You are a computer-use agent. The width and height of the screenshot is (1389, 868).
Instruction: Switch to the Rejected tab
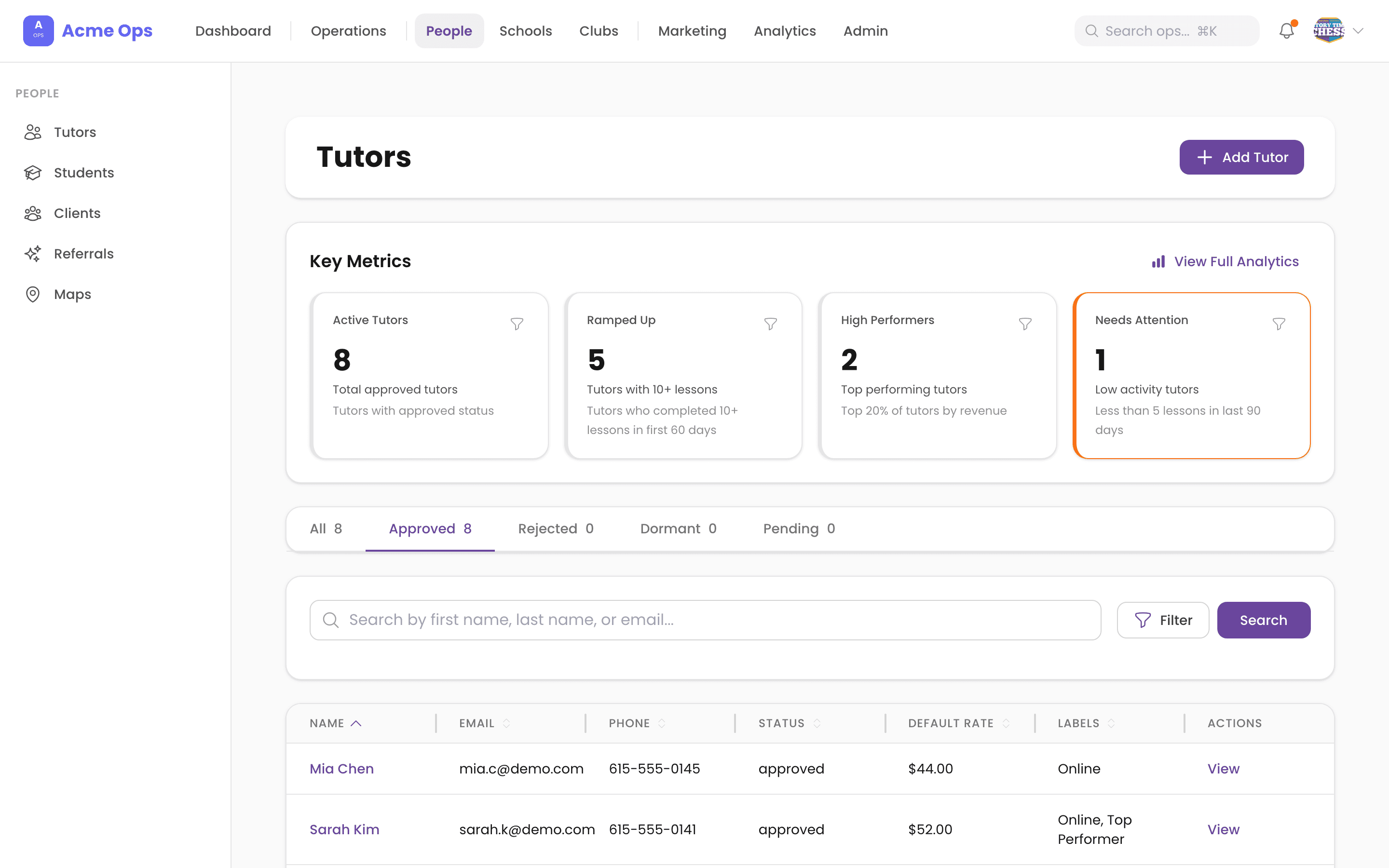[556, 529]
